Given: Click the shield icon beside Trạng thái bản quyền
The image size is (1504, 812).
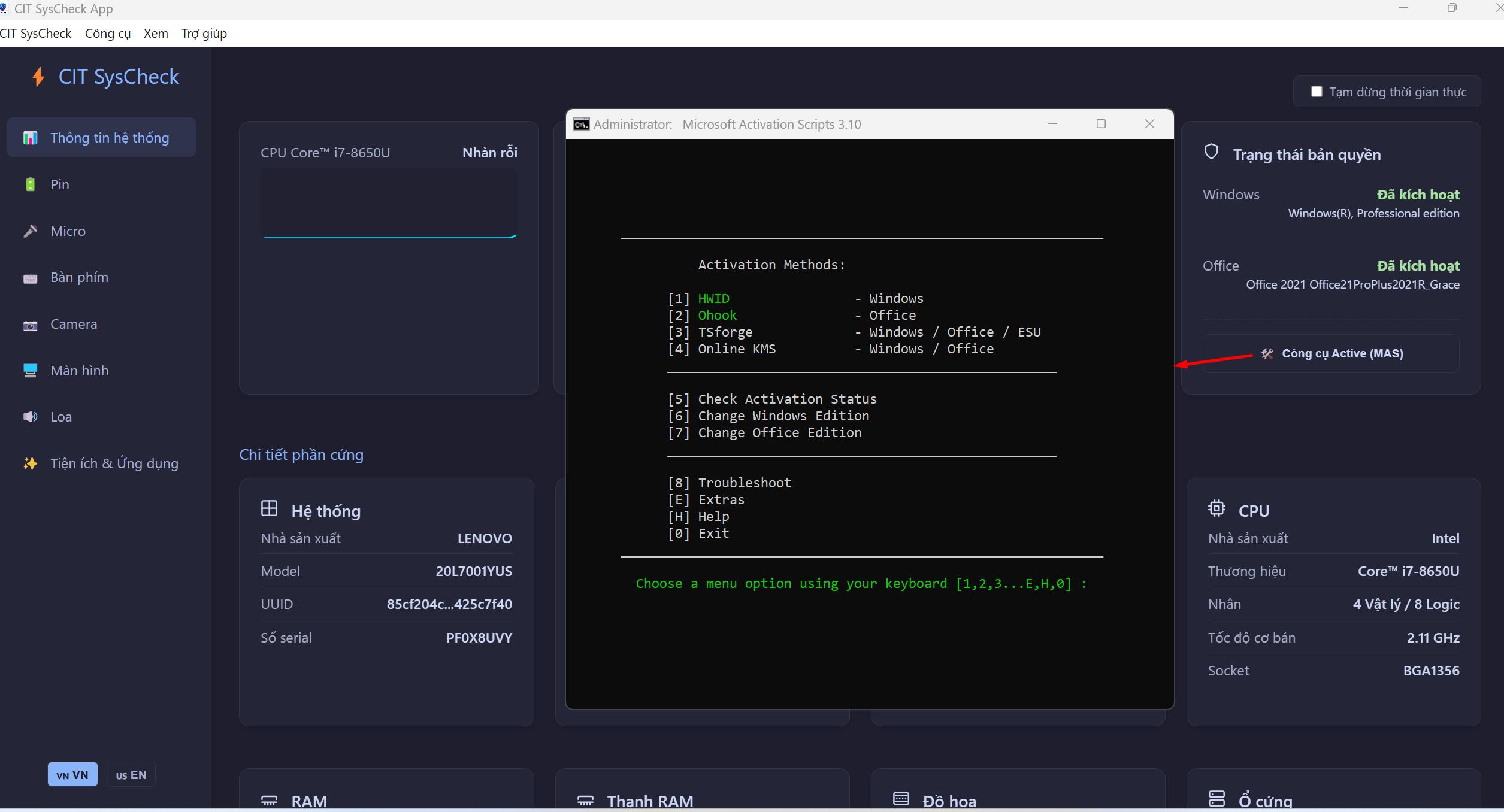Looking at the screenshot, I should tap(1211, 152).
